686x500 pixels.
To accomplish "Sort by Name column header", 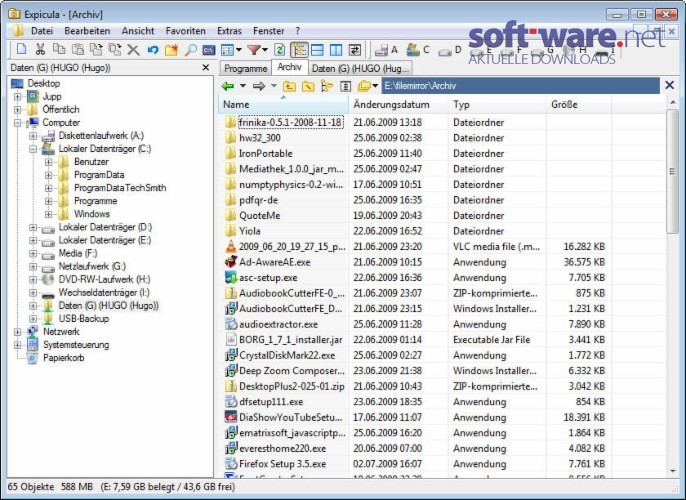I will coord(283,105).
